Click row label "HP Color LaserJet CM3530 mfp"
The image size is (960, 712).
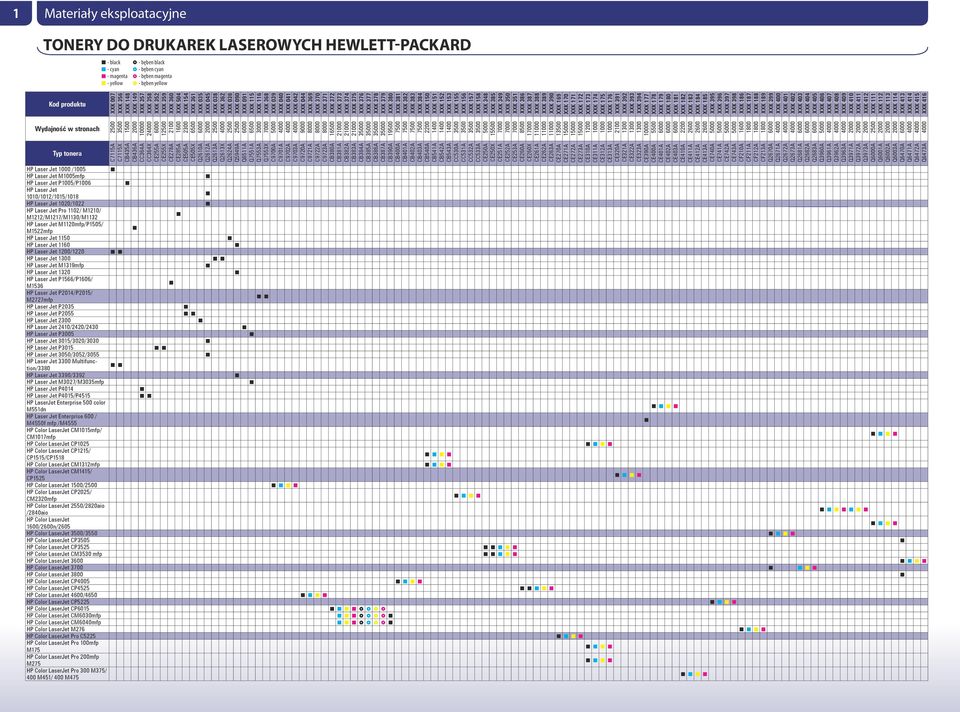[64, 553]
